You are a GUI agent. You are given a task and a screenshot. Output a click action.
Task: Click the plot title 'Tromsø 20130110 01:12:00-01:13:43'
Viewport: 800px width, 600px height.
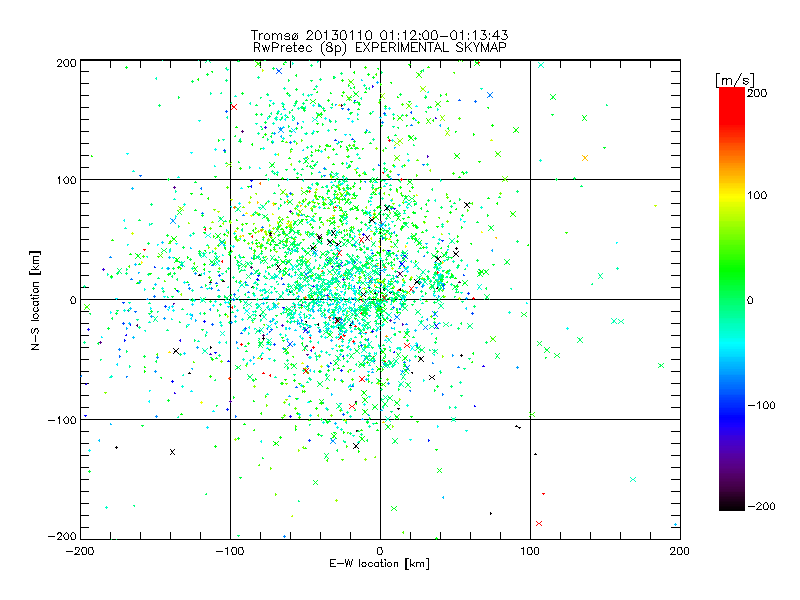[380, 35]
